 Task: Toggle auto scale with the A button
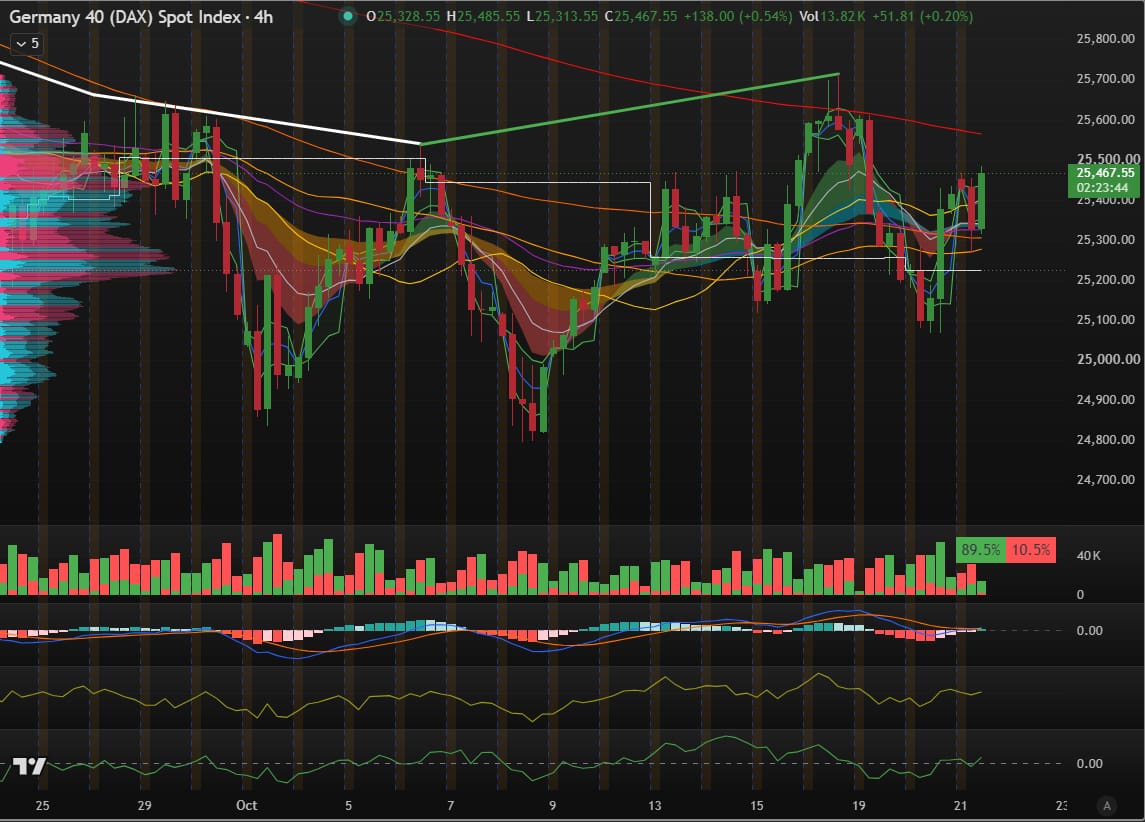pos(1107,806)
